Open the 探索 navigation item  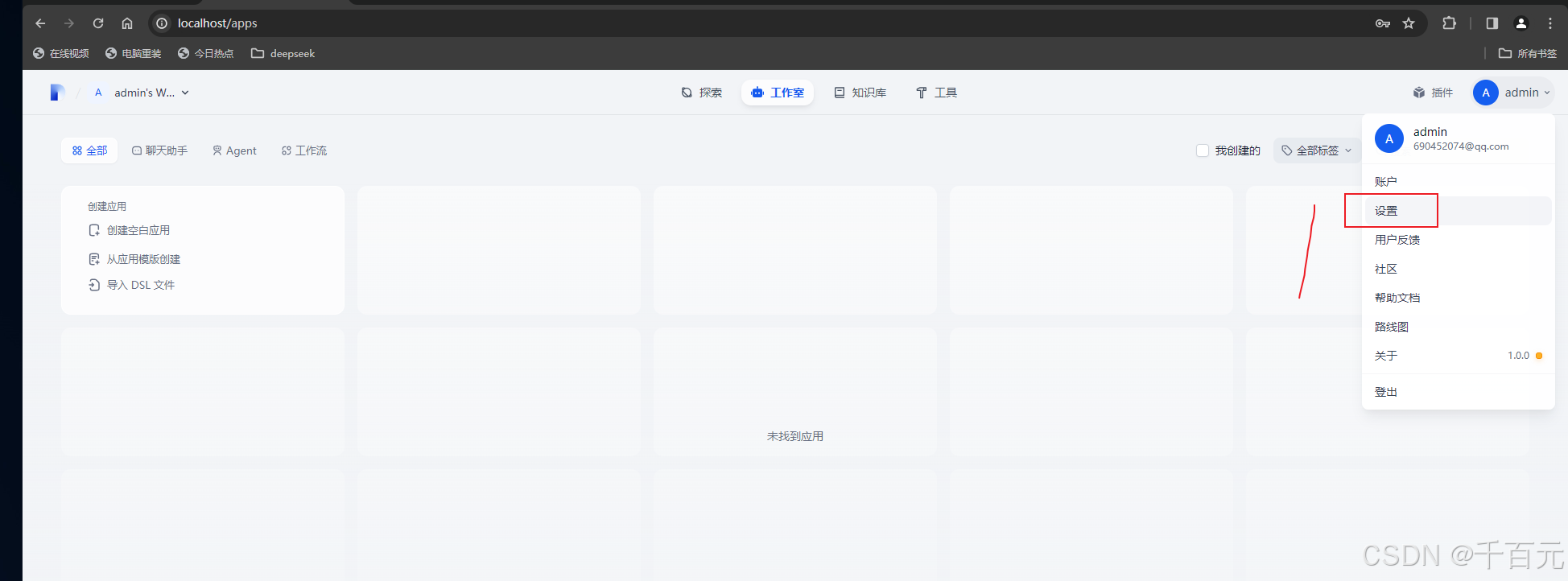coord(702,93)
